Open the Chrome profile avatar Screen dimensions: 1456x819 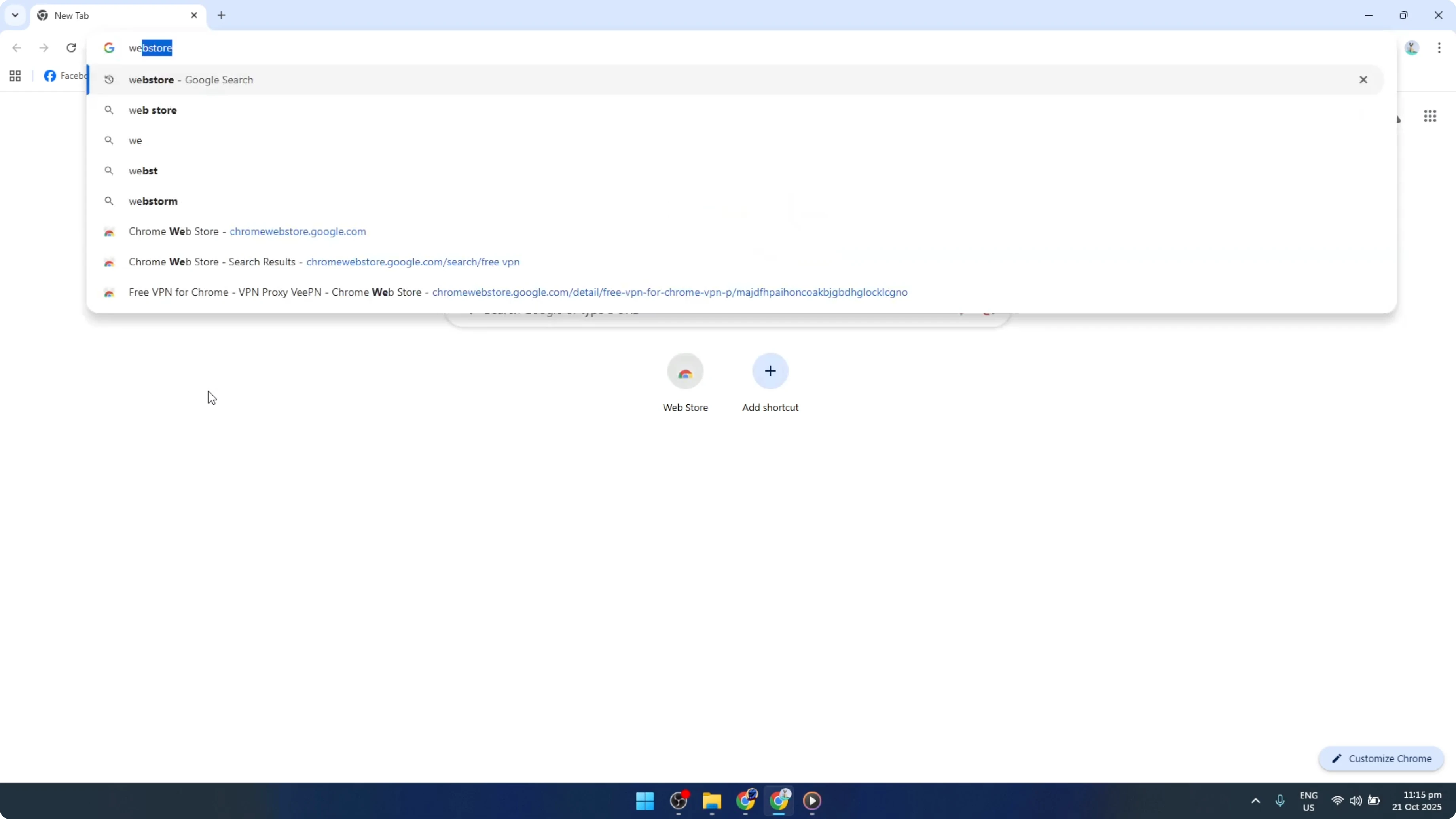[1411, 48]
